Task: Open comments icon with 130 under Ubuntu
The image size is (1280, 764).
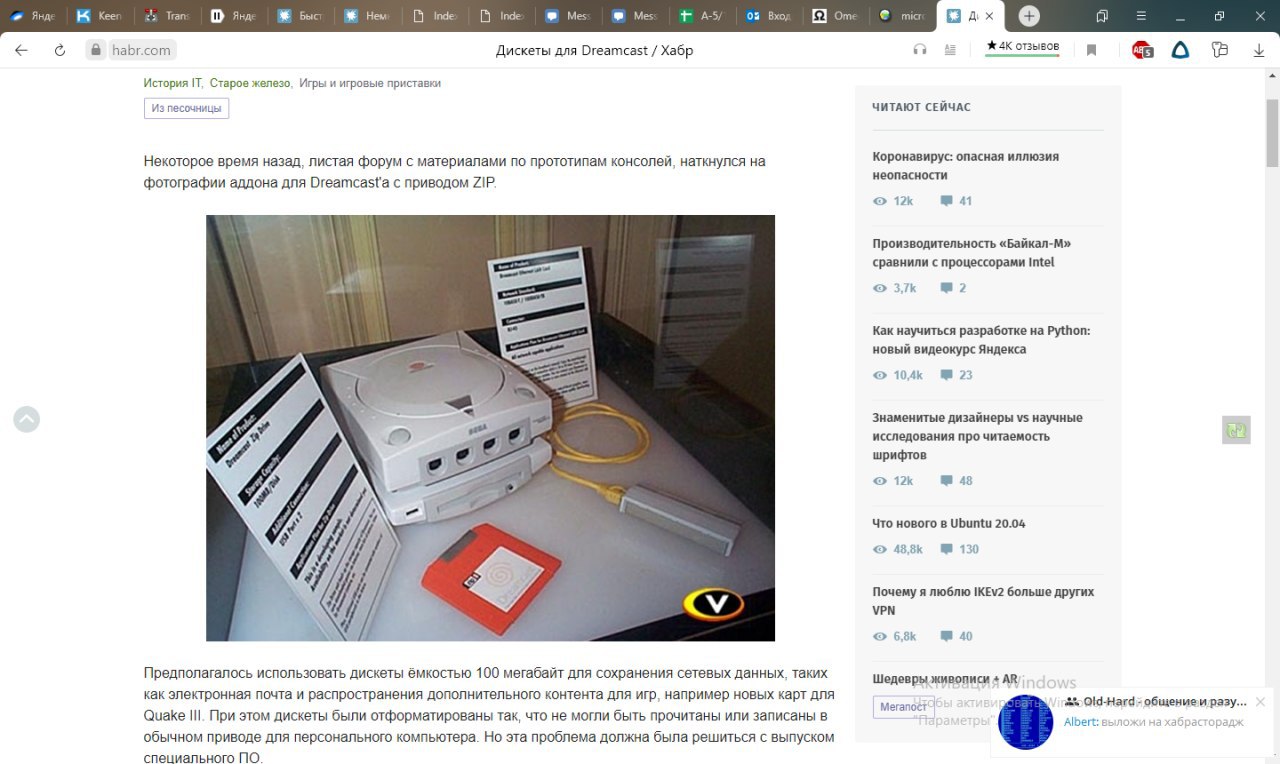Action: (946, 549)
